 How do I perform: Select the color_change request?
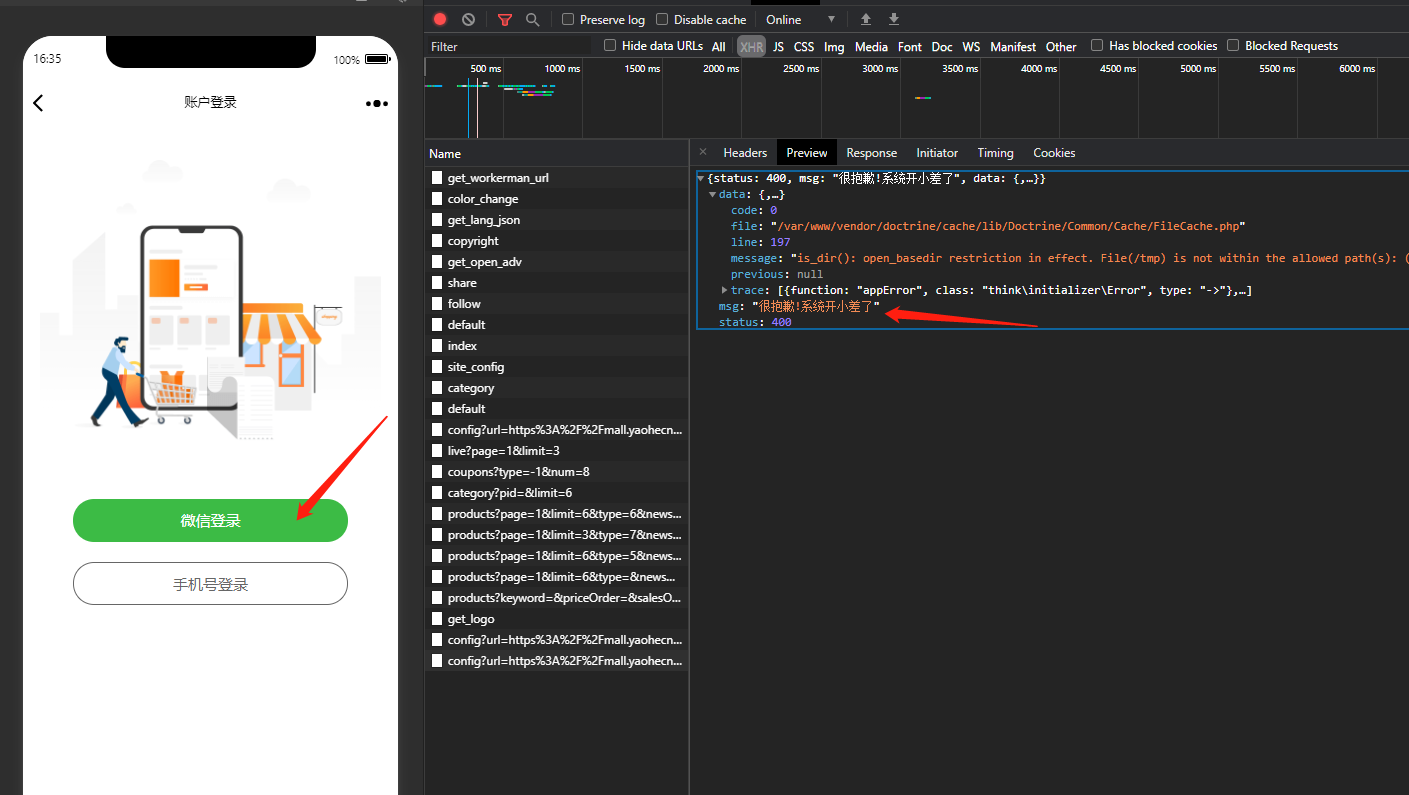pyautogui.click(x=556, y=198)
